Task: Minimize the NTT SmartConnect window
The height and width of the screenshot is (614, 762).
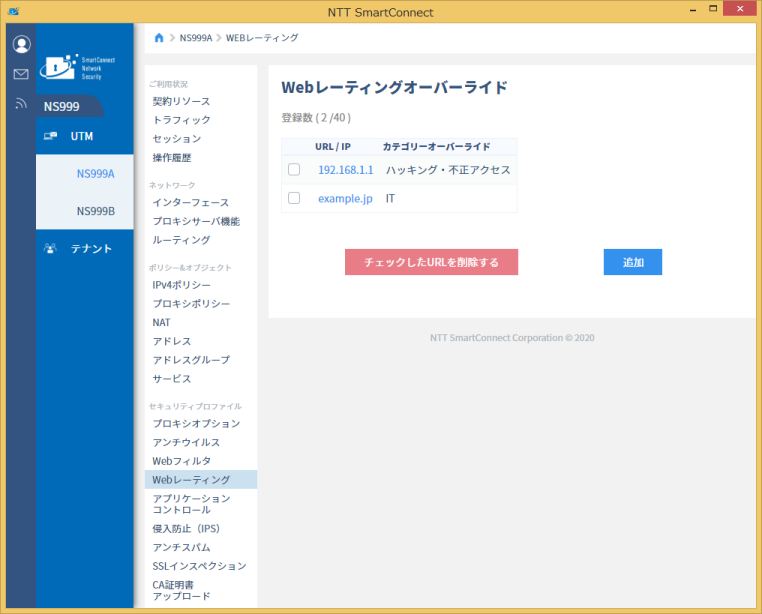Action: point(693,9)
